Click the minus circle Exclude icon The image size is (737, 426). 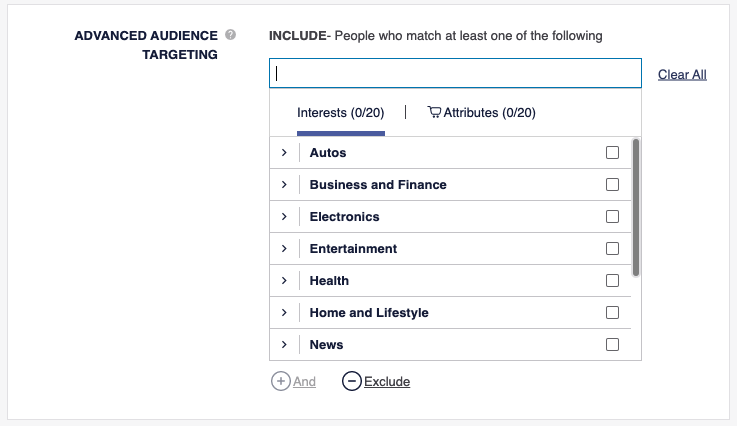(351, 381)
